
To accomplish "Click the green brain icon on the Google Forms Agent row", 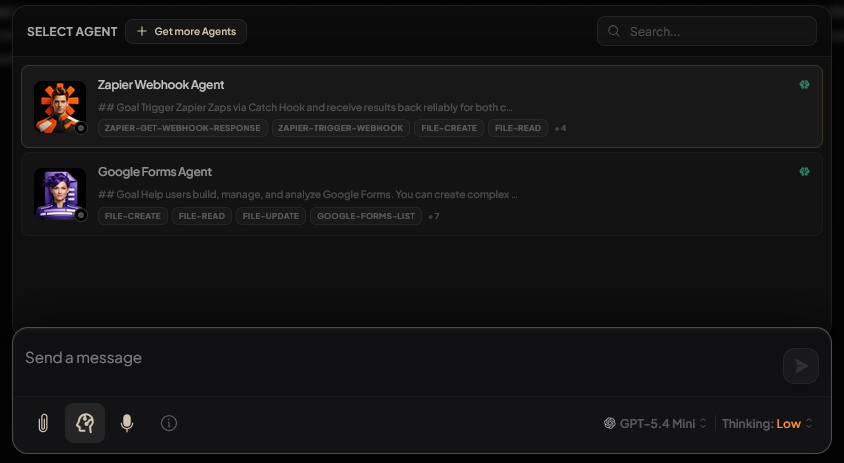I will (804, 172).
